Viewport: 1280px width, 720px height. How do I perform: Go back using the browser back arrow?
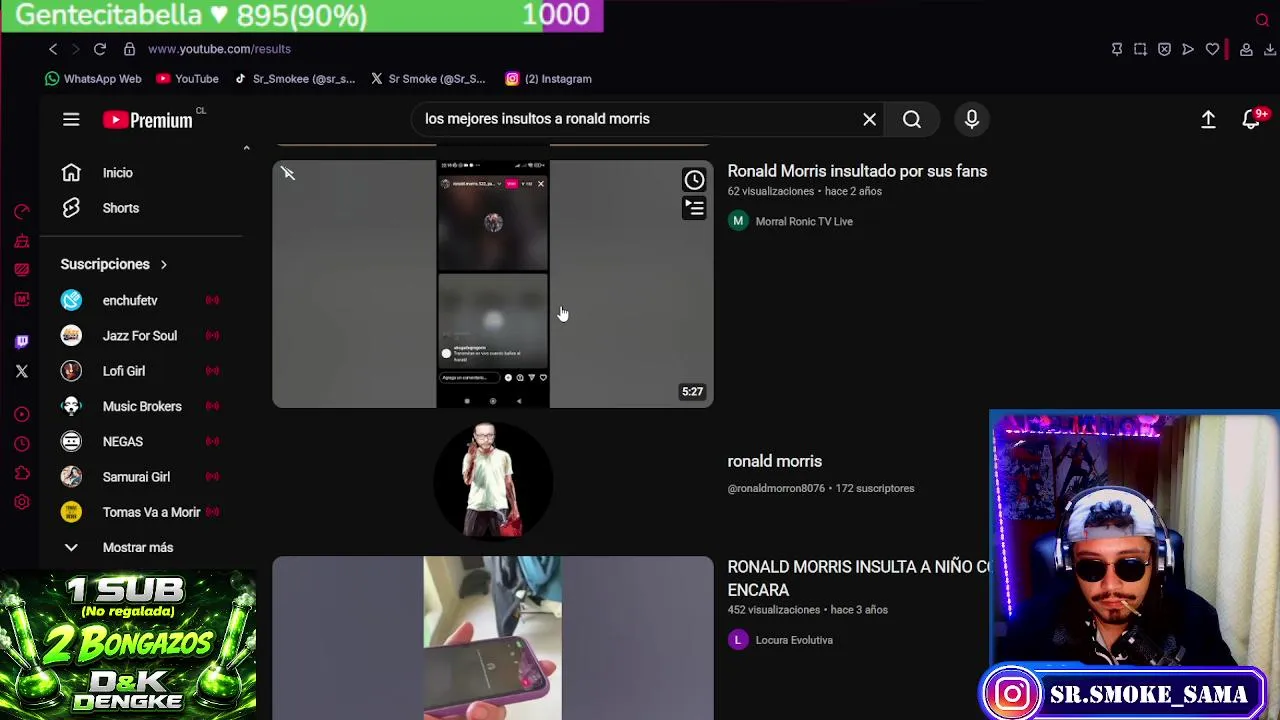(x=53, y=49)
